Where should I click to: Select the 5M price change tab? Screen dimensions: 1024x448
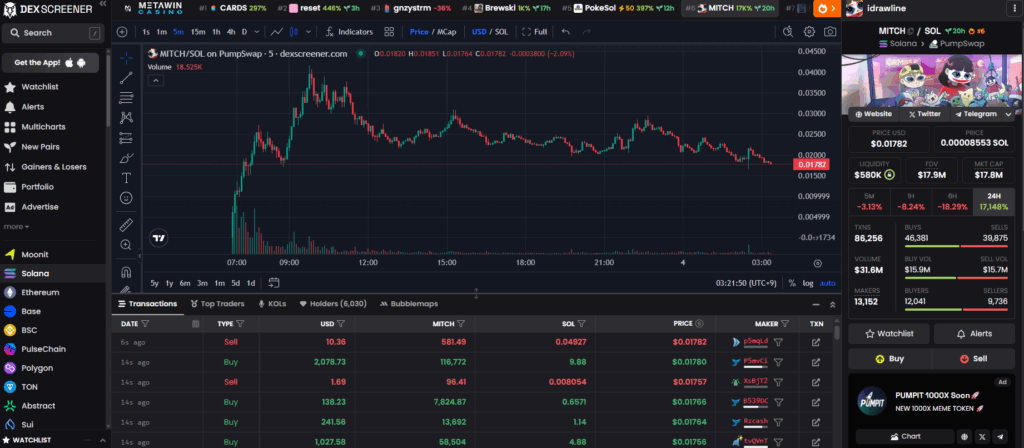[869, 201]
